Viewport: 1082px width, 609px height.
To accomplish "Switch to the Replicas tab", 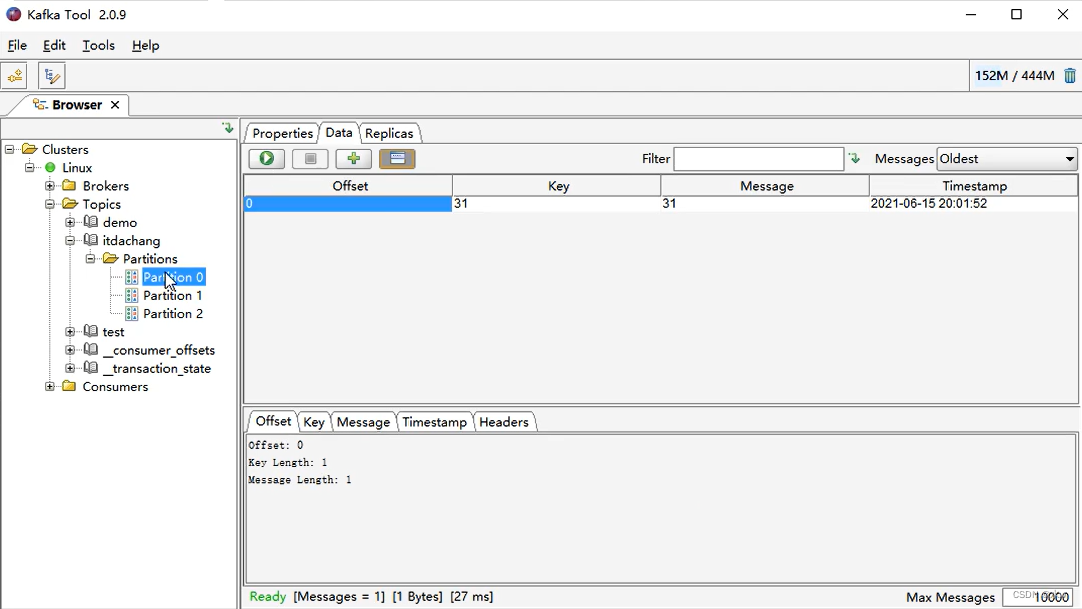I will (x=389, y=133).
